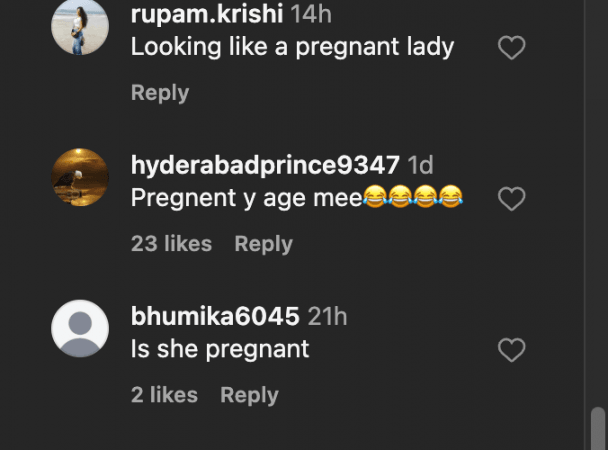Click the 21h timestamp next to bhumika6045
Screen dimensions: 608x450
click(x=327, y=316)
